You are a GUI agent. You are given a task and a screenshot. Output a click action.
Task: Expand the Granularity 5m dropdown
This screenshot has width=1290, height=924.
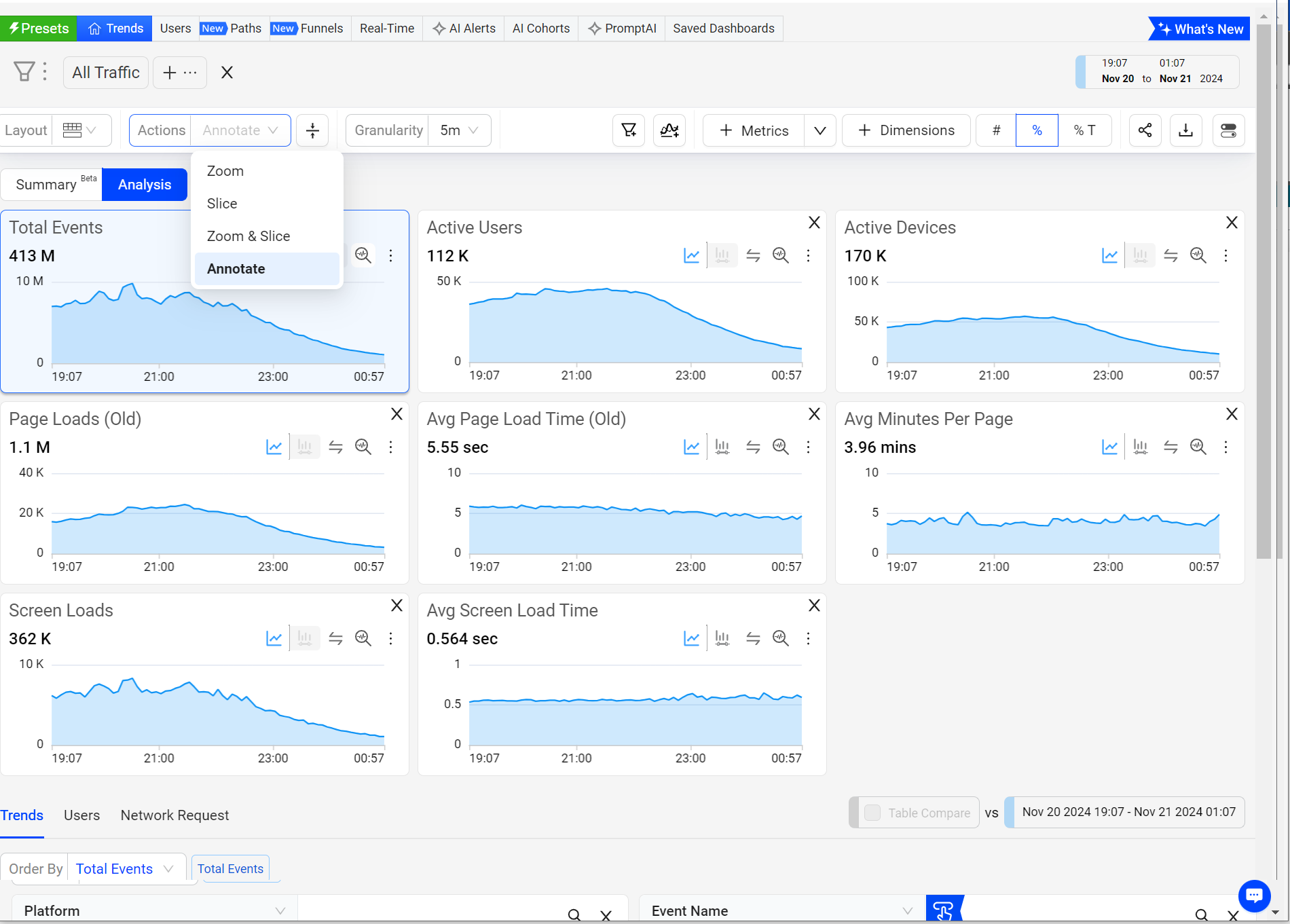(x=459, y=130)
